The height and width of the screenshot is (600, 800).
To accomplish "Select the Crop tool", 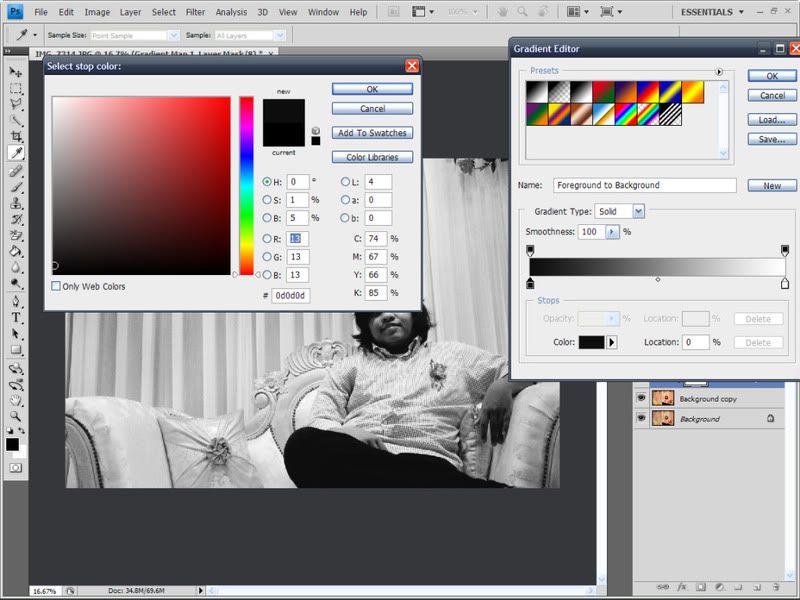I will pyautogui.click(x=16, y=136).
